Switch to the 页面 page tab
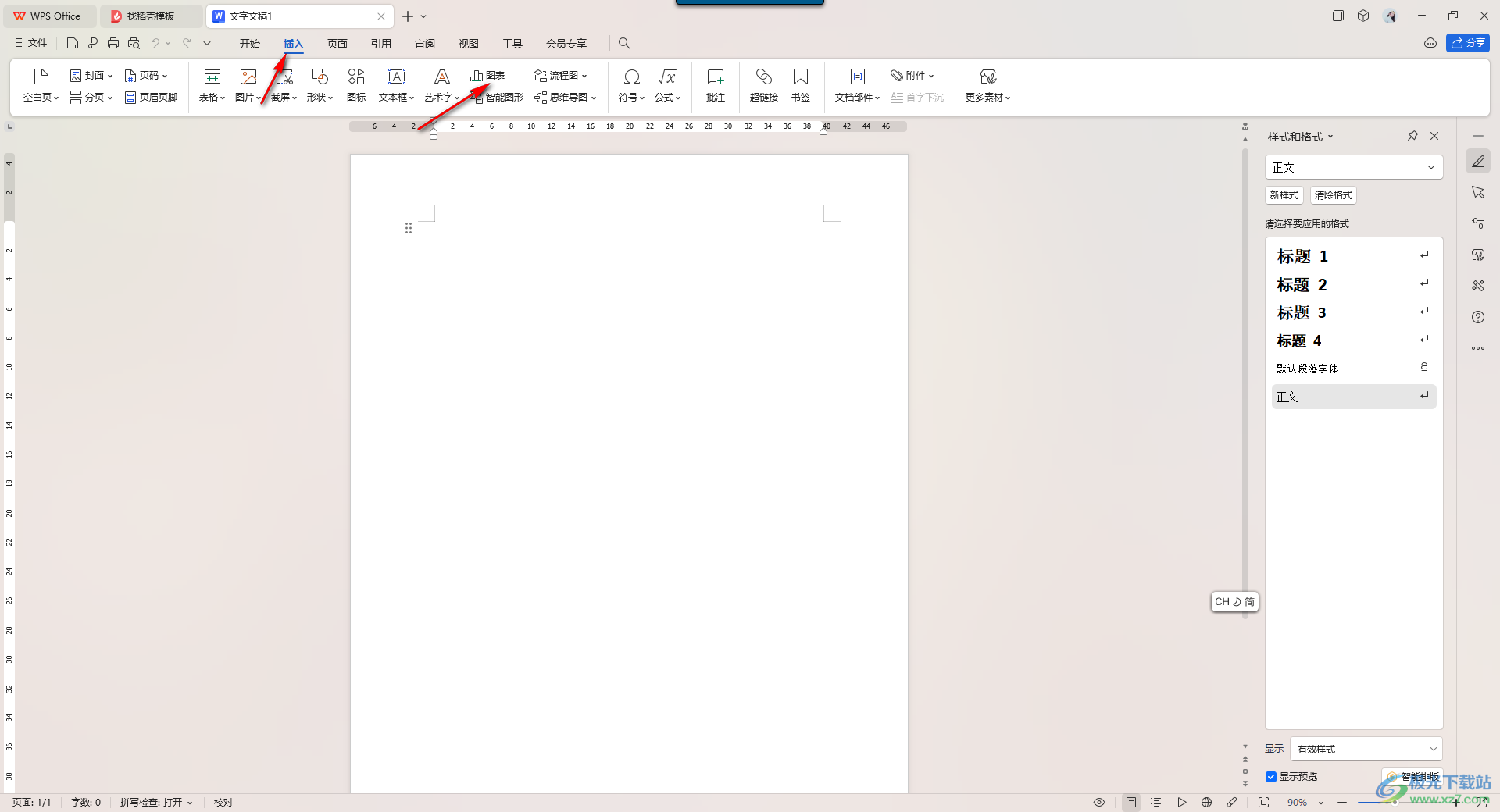The width and height of the screenshot is (1500, 812). click(x=337, y=44)
